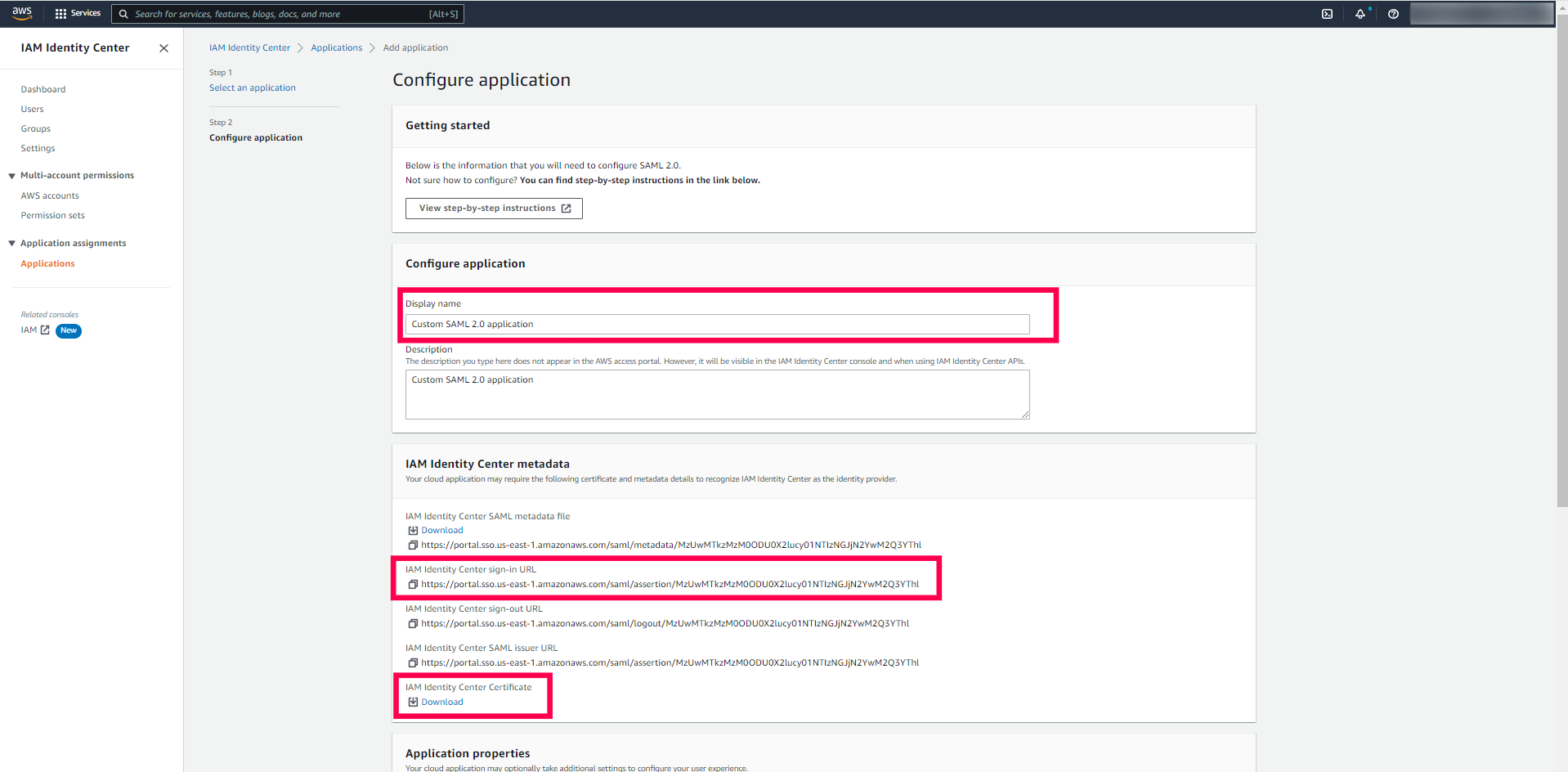1568x772 pixels.
Task: Go to Dashboard in the sidebar
Action: pyautogui.click(x=43, y=90)
